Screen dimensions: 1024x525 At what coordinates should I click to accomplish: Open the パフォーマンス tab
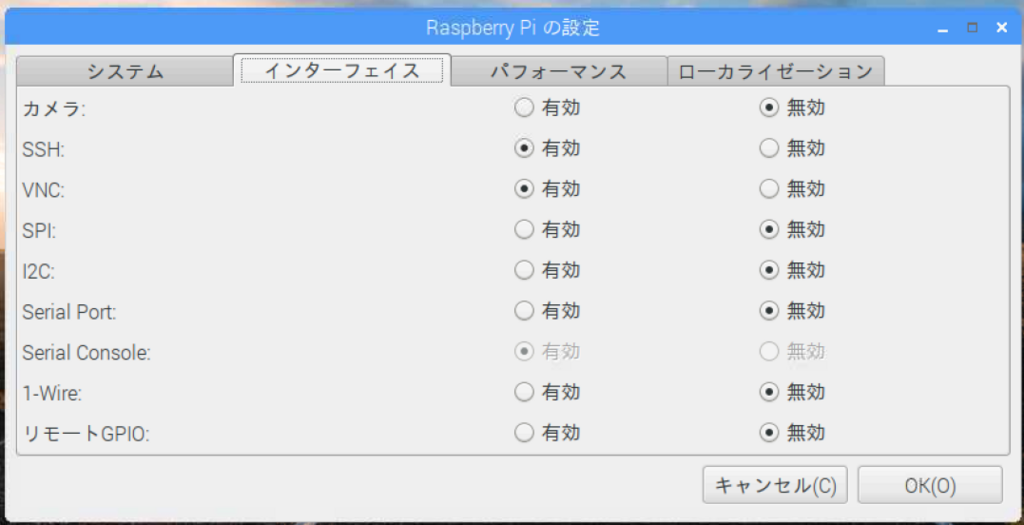click(x=558, y=71)
